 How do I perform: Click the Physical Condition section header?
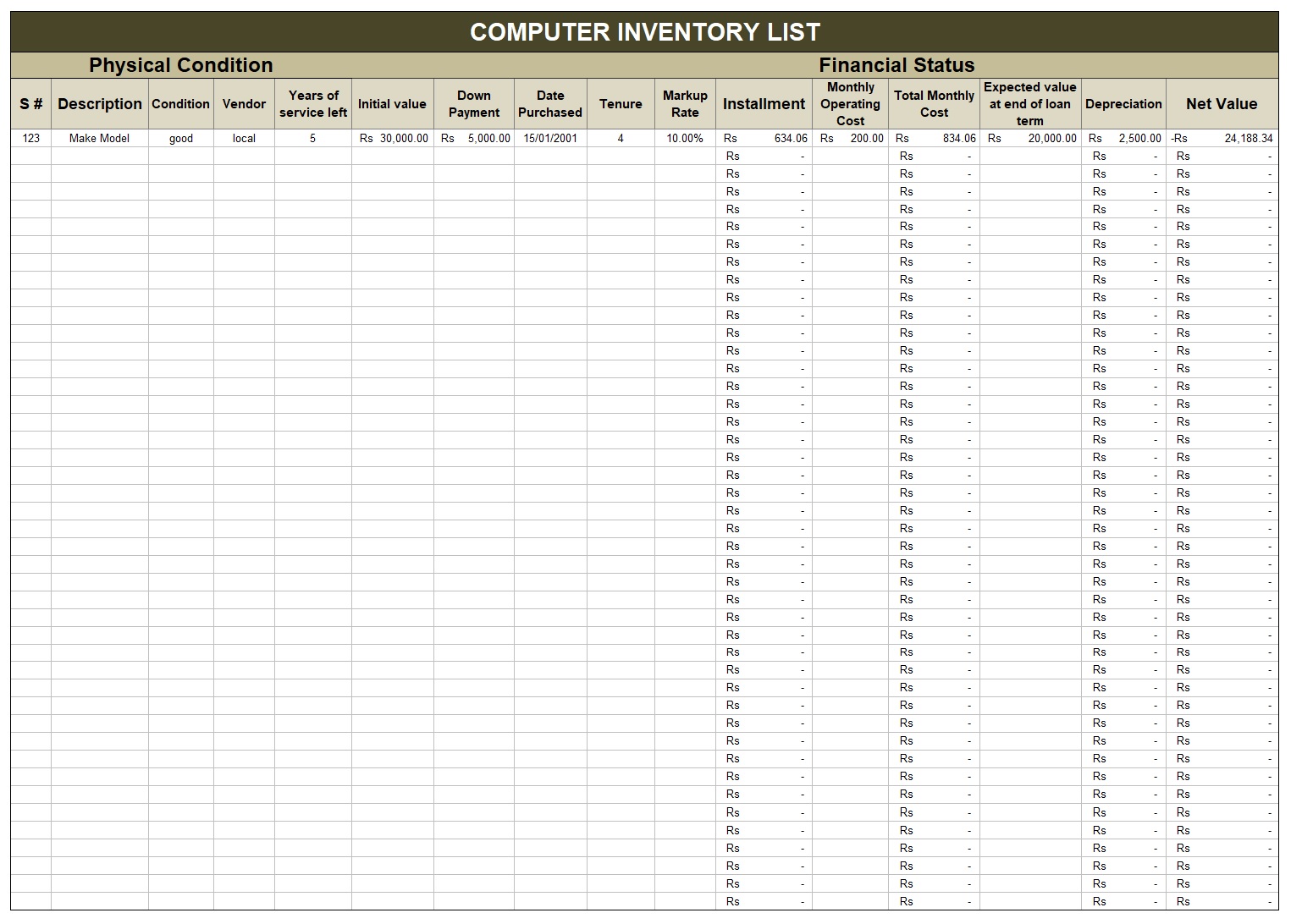(181, 64)
